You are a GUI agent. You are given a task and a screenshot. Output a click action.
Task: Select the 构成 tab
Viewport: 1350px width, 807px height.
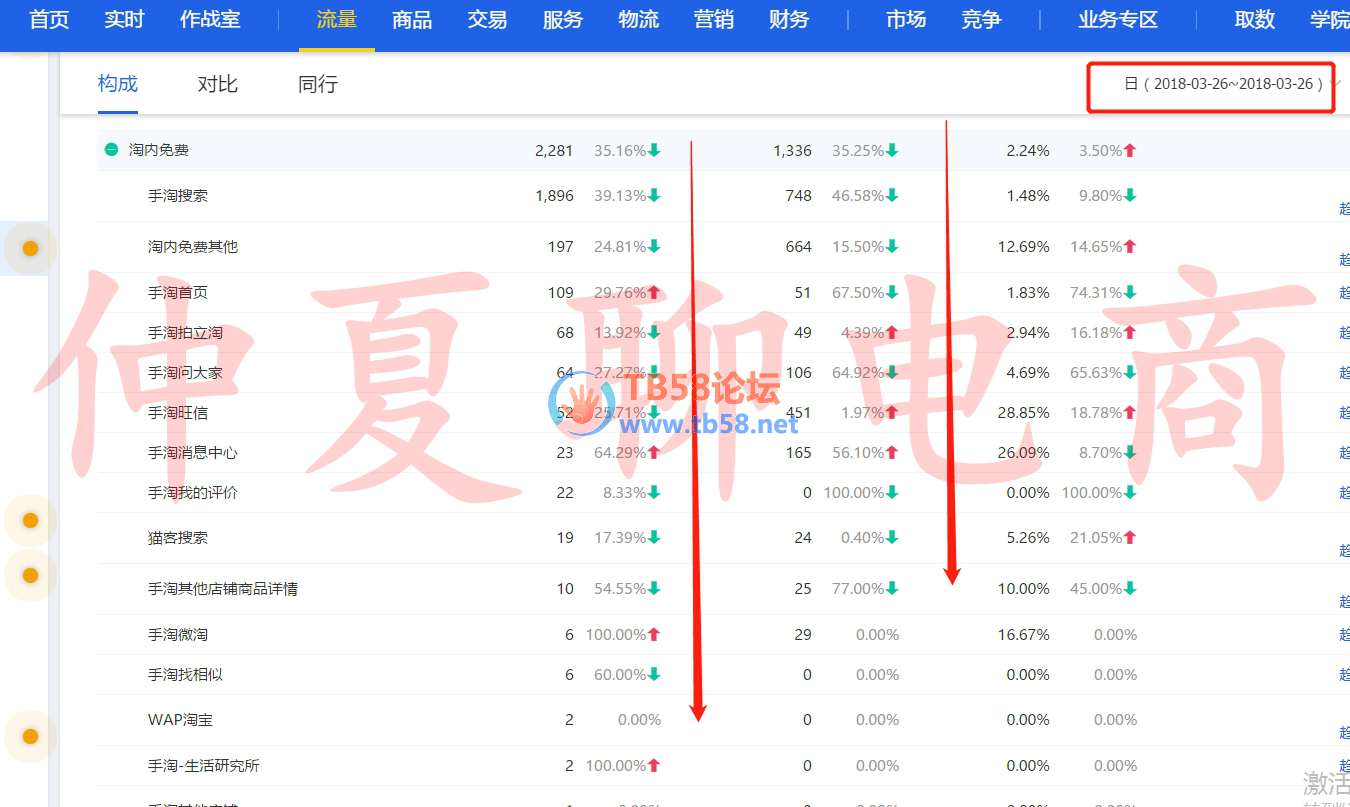coord(117,84)
